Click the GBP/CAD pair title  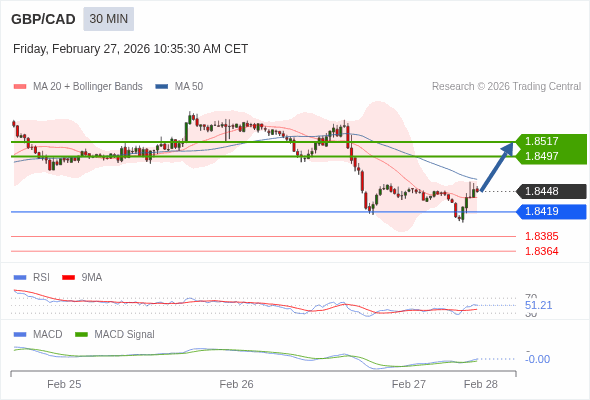[x=43, y=19]
